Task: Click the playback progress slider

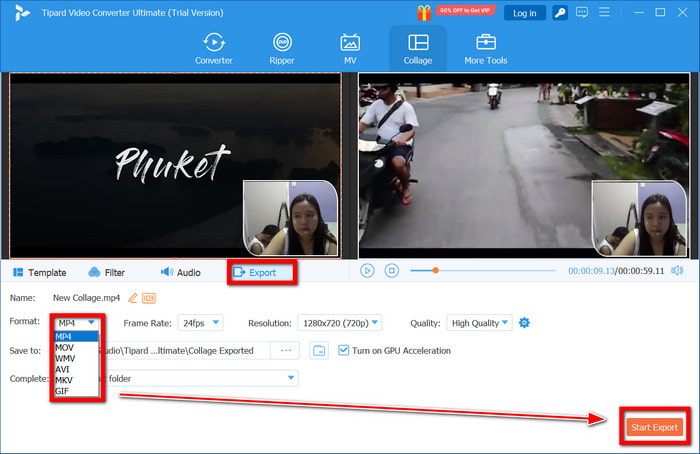Action: (482, 271)
